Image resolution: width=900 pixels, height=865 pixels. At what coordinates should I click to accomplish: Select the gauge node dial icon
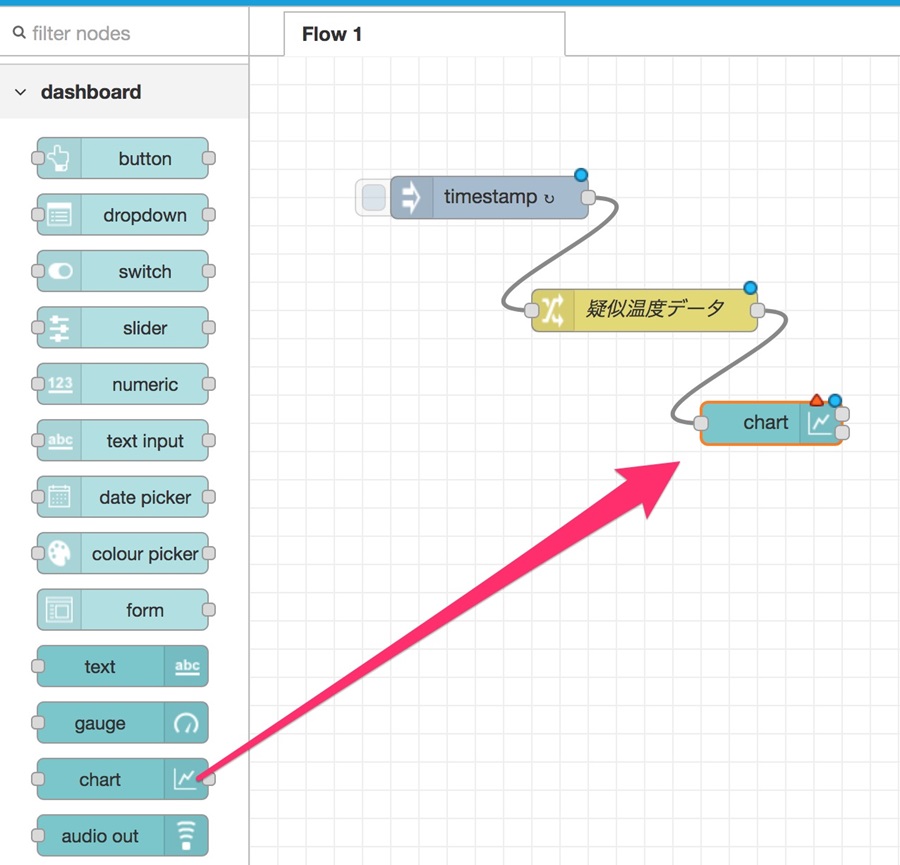[x=186, y=723]
